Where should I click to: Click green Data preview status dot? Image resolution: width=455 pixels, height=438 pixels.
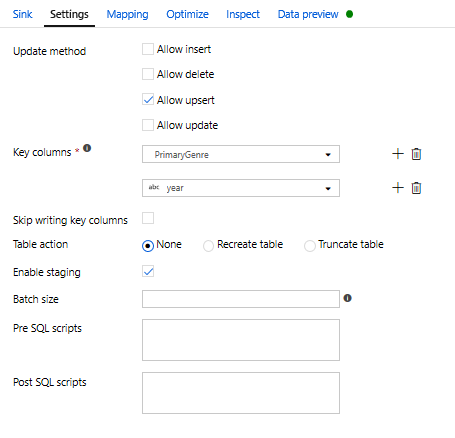[349, 14]
